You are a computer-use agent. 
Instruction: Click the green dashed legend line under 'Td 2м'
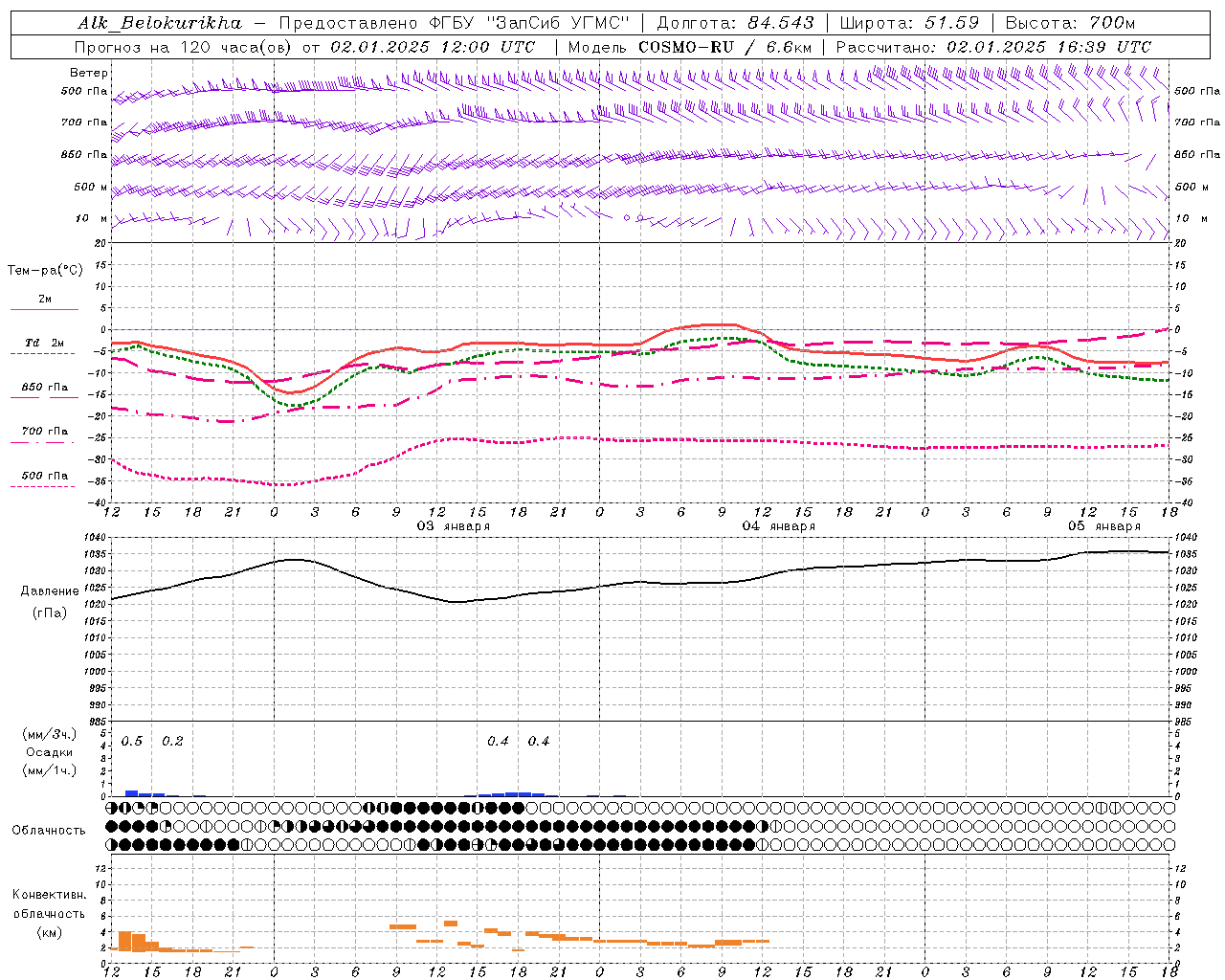(x=43, y=354)
